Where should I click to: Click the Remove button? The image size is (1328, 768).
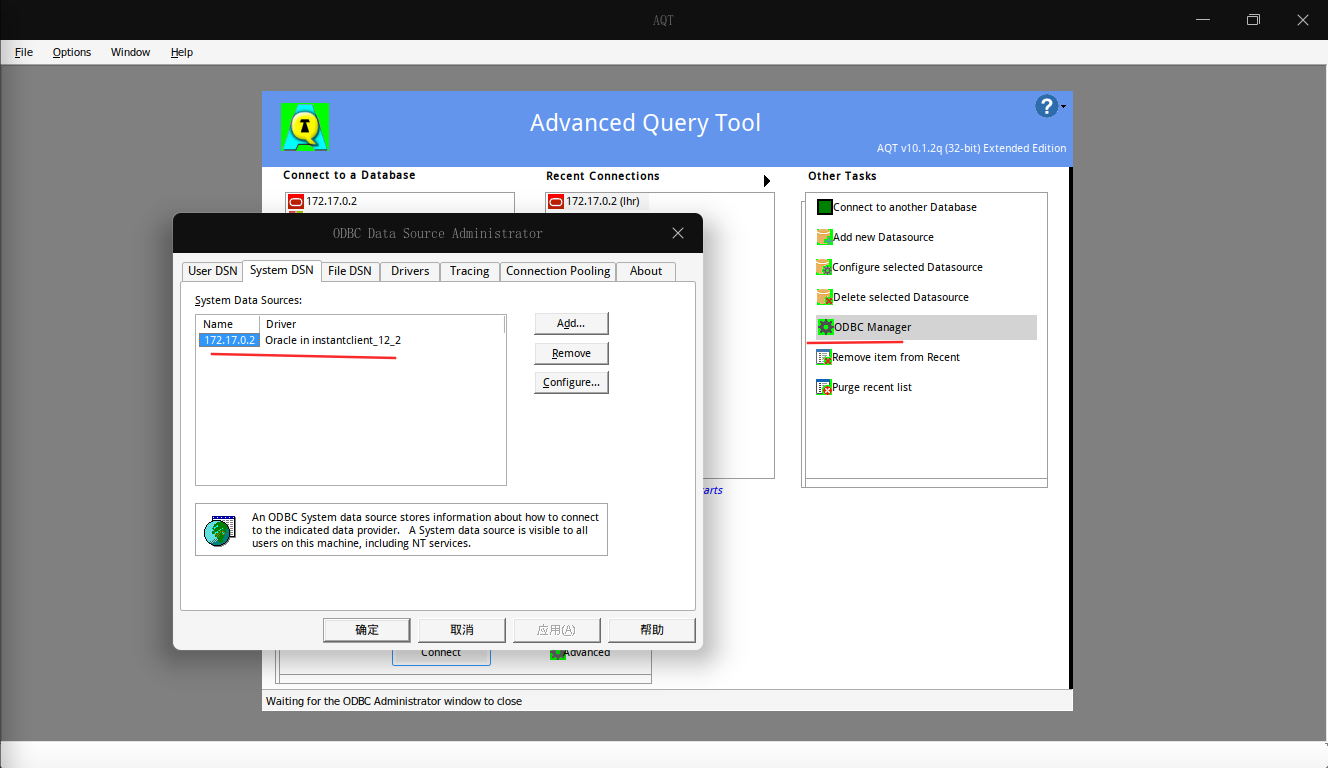click(571, 353)
